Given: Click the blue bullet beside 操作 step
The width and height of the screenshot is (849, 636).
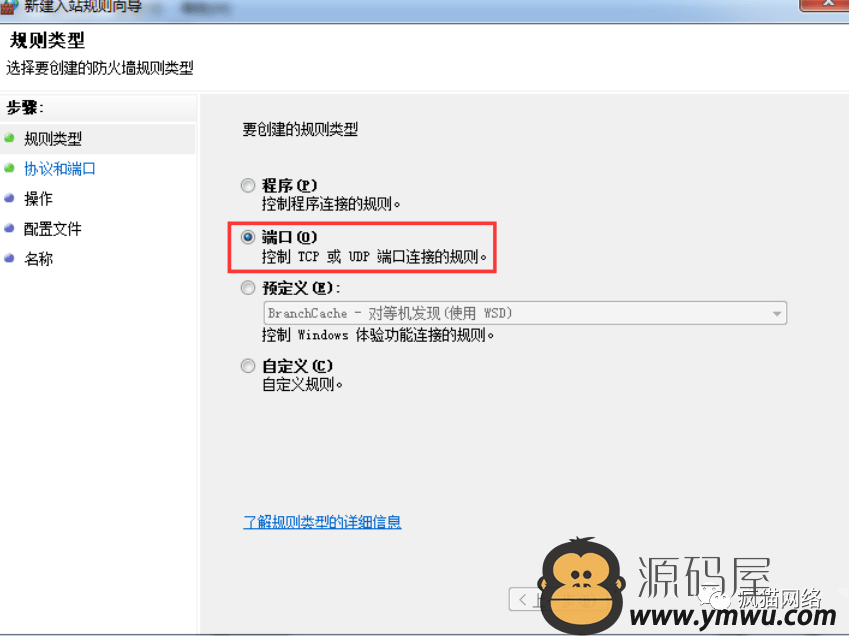Looking at the screenshot, I should click(x=9, y=198).
